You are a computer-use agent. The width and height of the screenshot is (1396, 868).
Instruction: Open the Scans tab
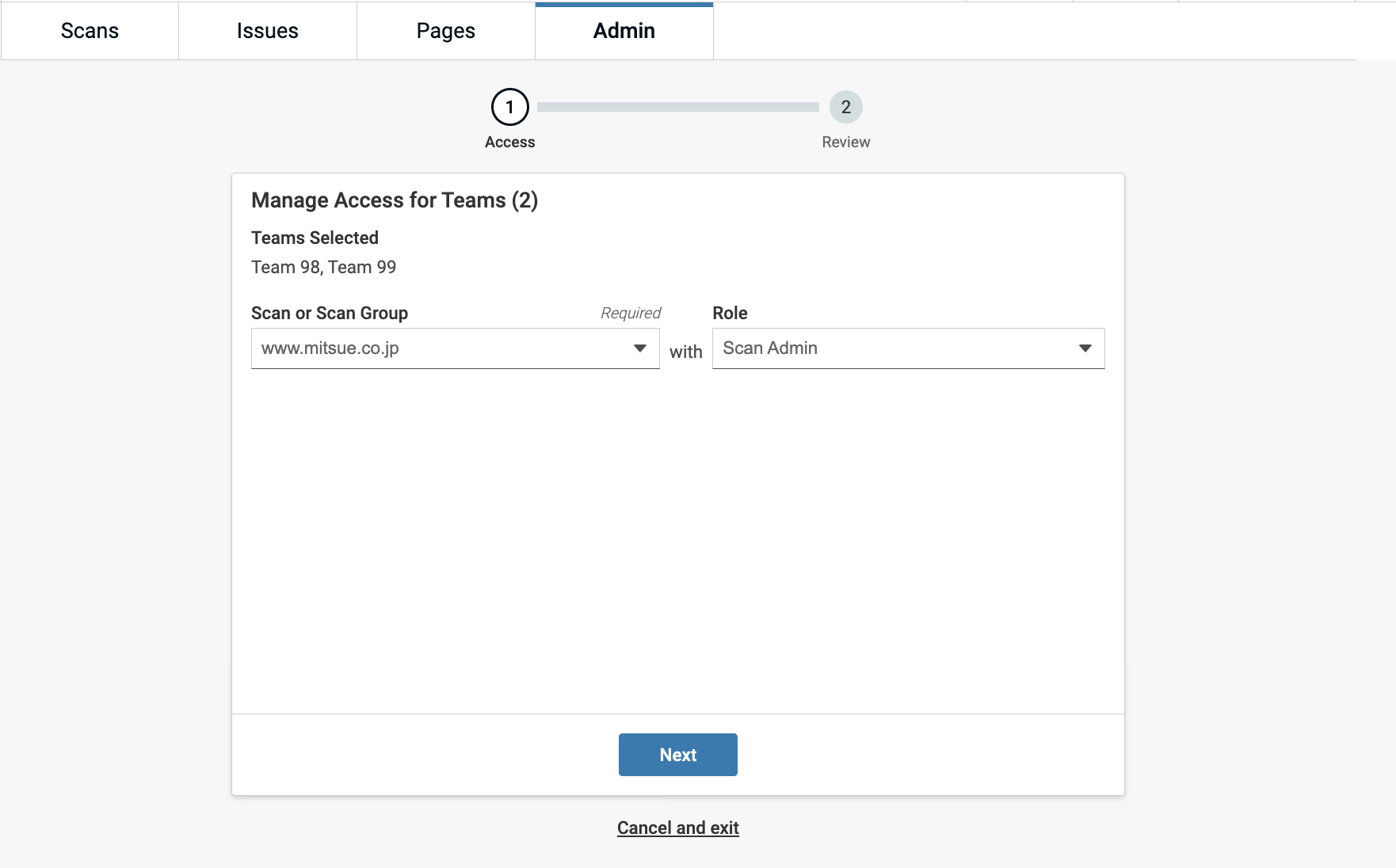[x=90, y=31]
